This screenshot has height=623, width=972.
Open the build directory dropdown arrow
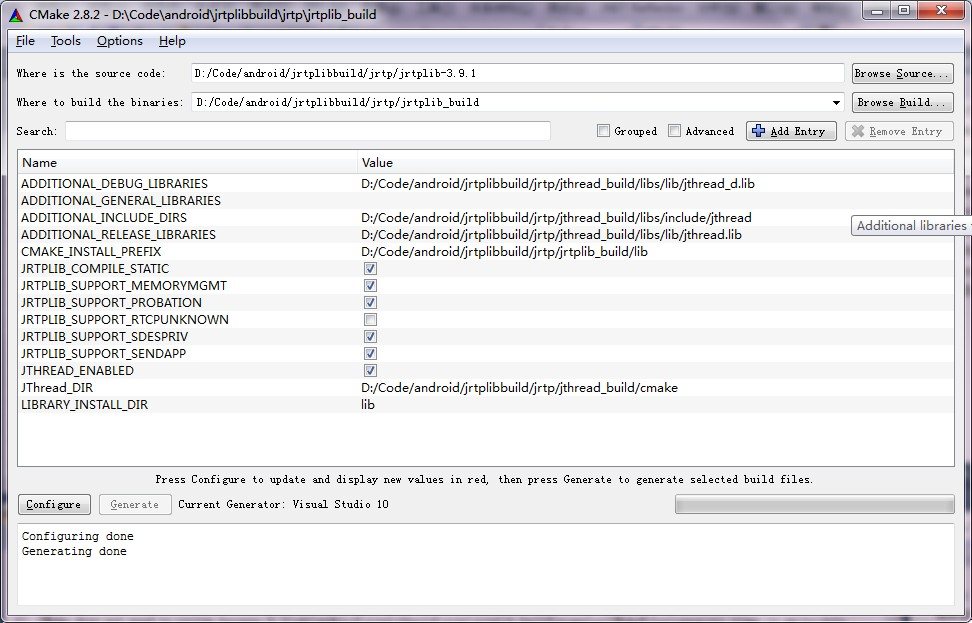[837, 102]
